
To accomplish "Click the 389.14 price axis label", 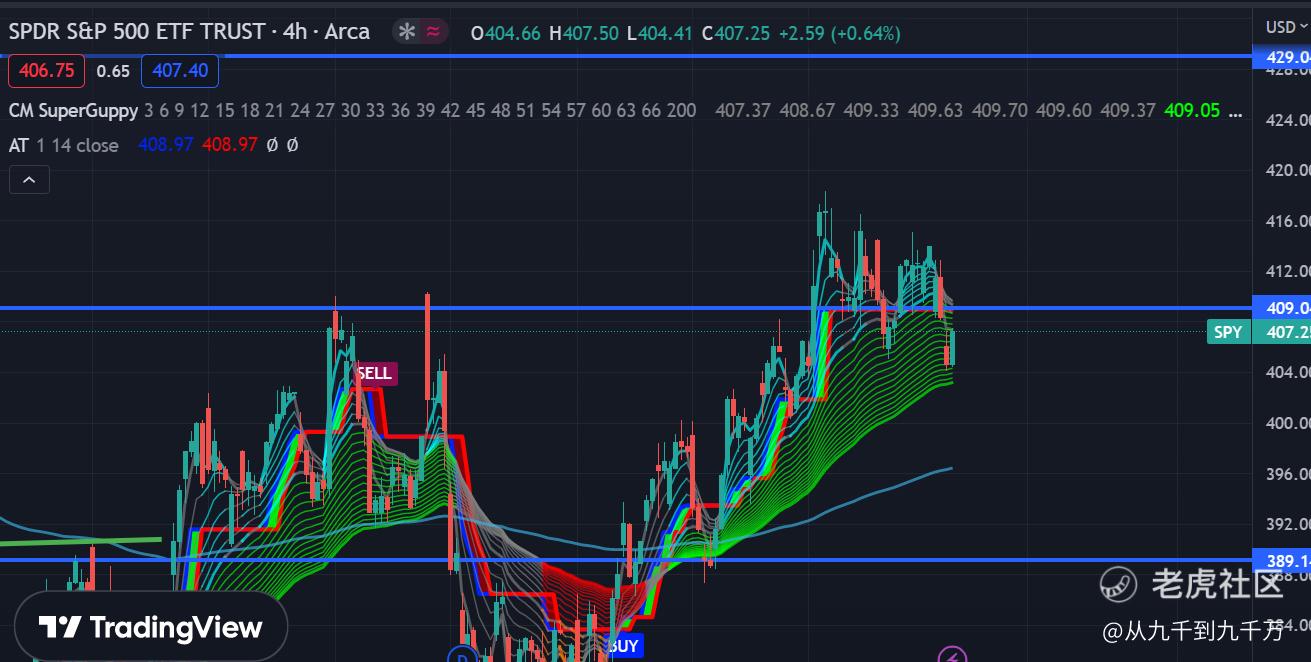I will pos(1282,560).
